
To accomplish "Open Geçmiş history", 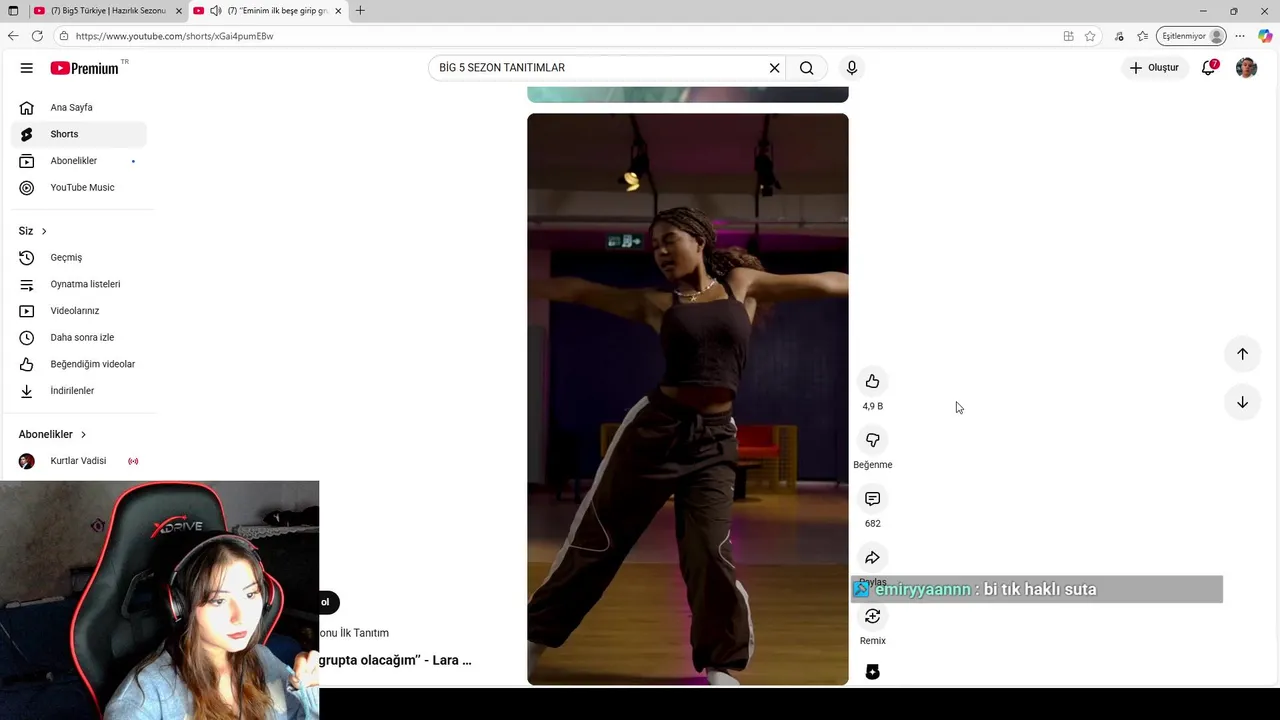I will 79,257.
